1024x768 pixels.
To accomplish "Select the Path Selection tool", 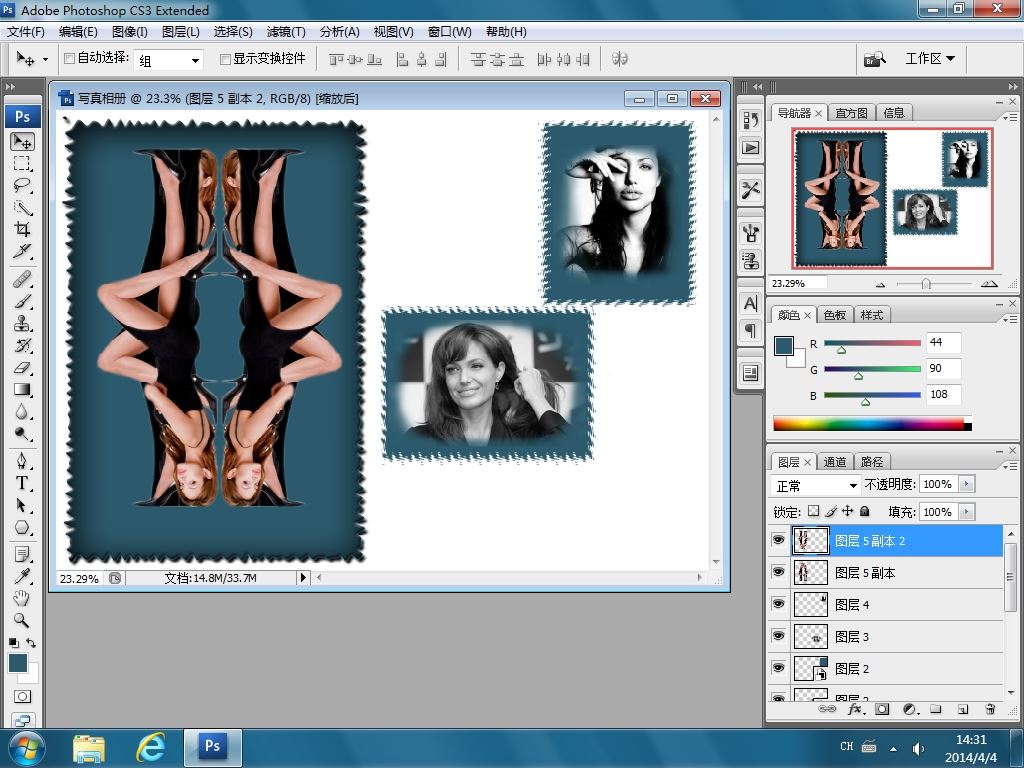I will click(22, 505).
